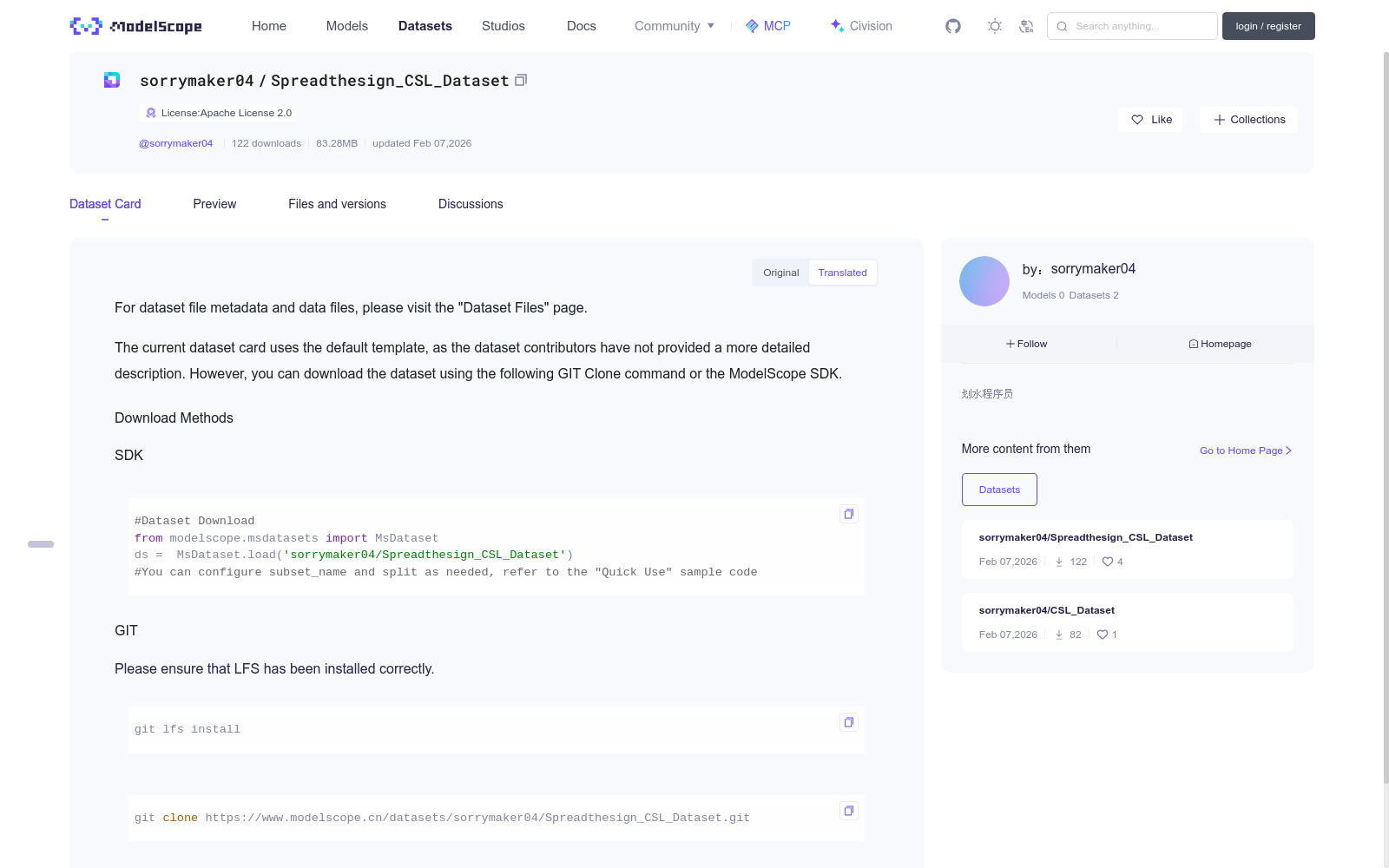
Task: Open sorrymaker04/CSL_Dataset card
Action: pyautogui.click(x=1127, y=622)
